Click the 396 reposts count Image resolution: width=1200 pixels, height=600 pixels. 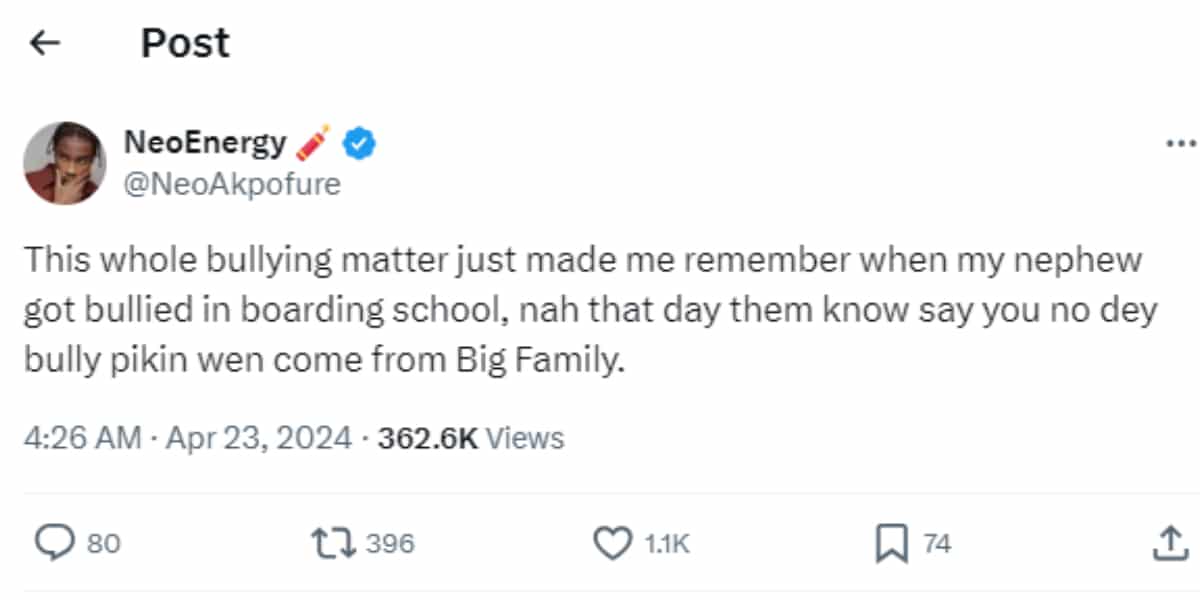click(390, 543)
